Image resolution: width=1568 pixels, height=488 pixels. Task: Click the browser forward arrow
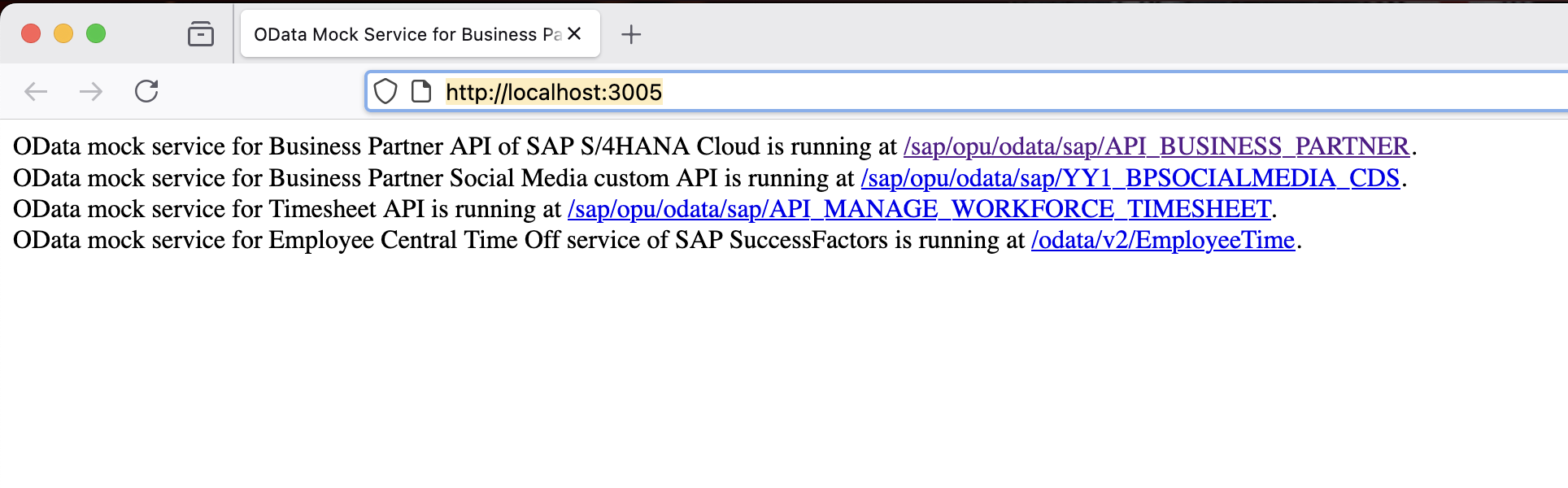click(x=91, y=91)
